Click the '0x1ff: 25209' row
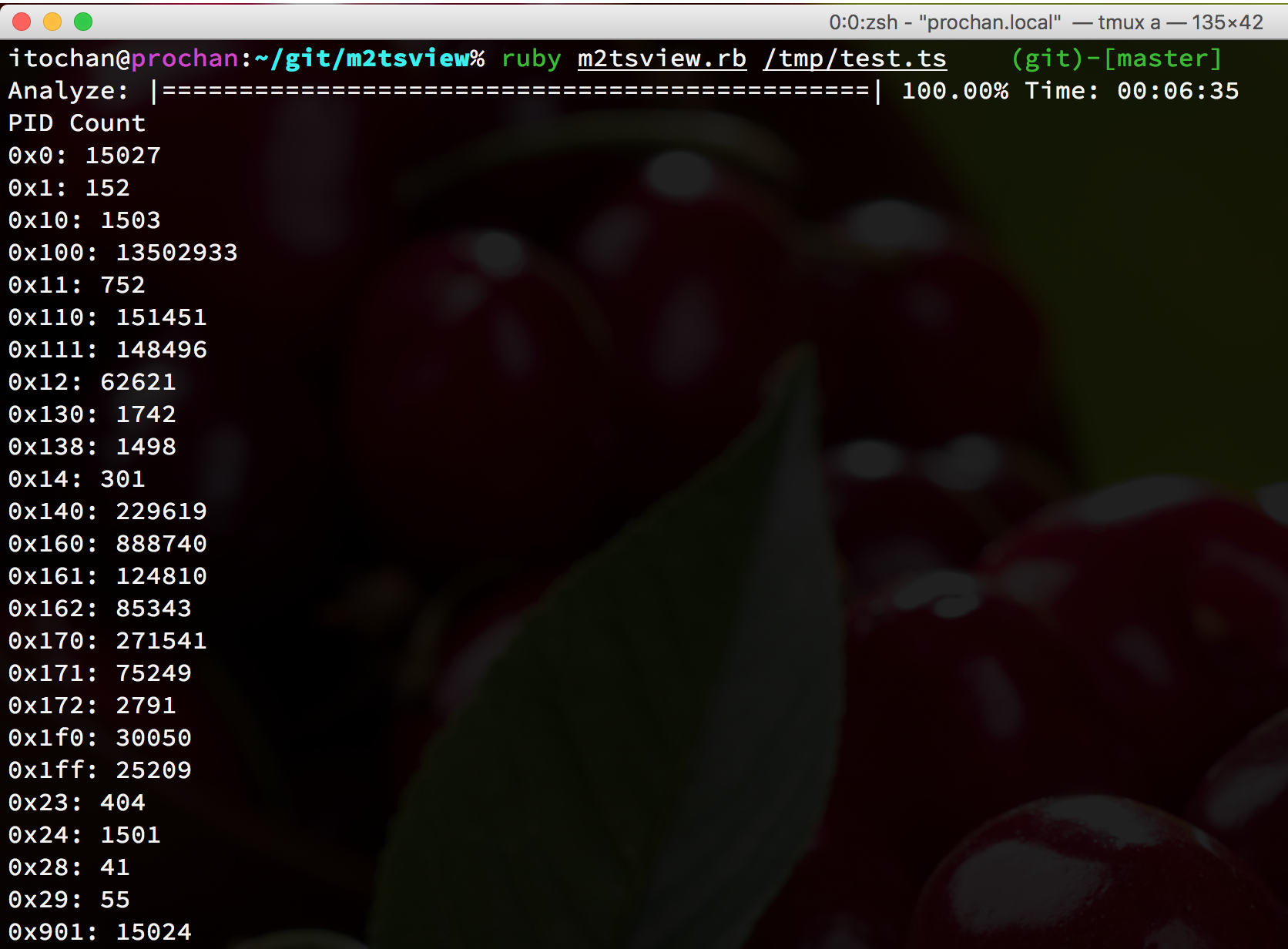 (x=99, y=770)
